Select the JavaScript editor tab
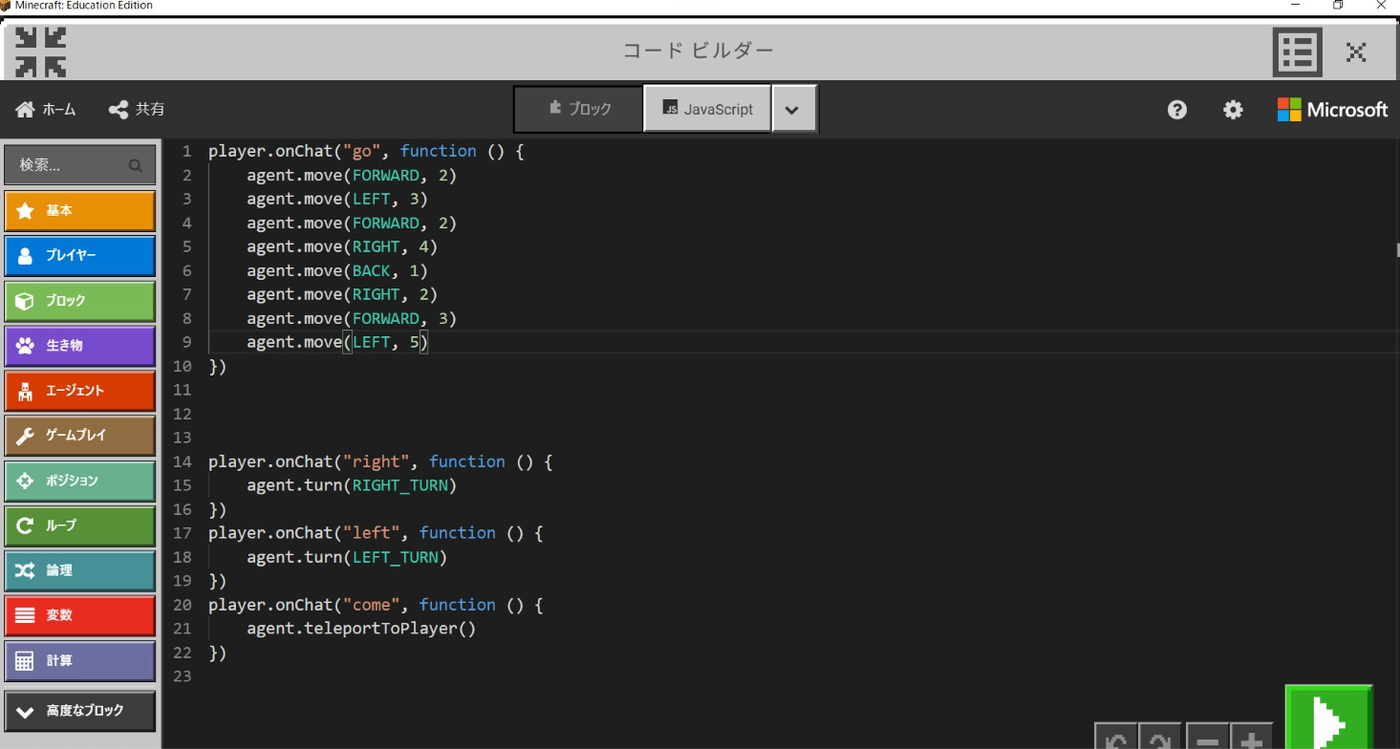The image size is (1400, 749). click(707, 109)
